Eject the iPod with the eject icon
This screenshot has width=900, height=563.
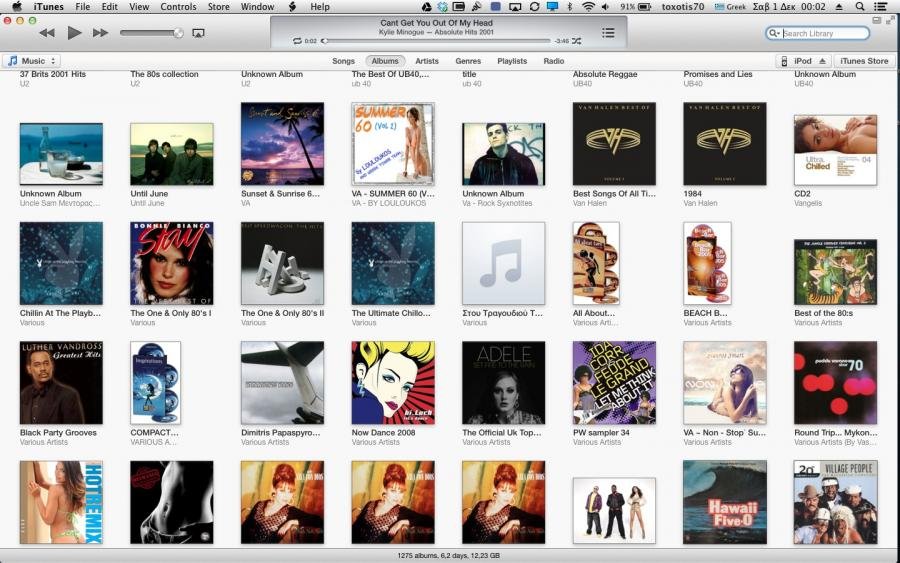(x=823, y=61)
